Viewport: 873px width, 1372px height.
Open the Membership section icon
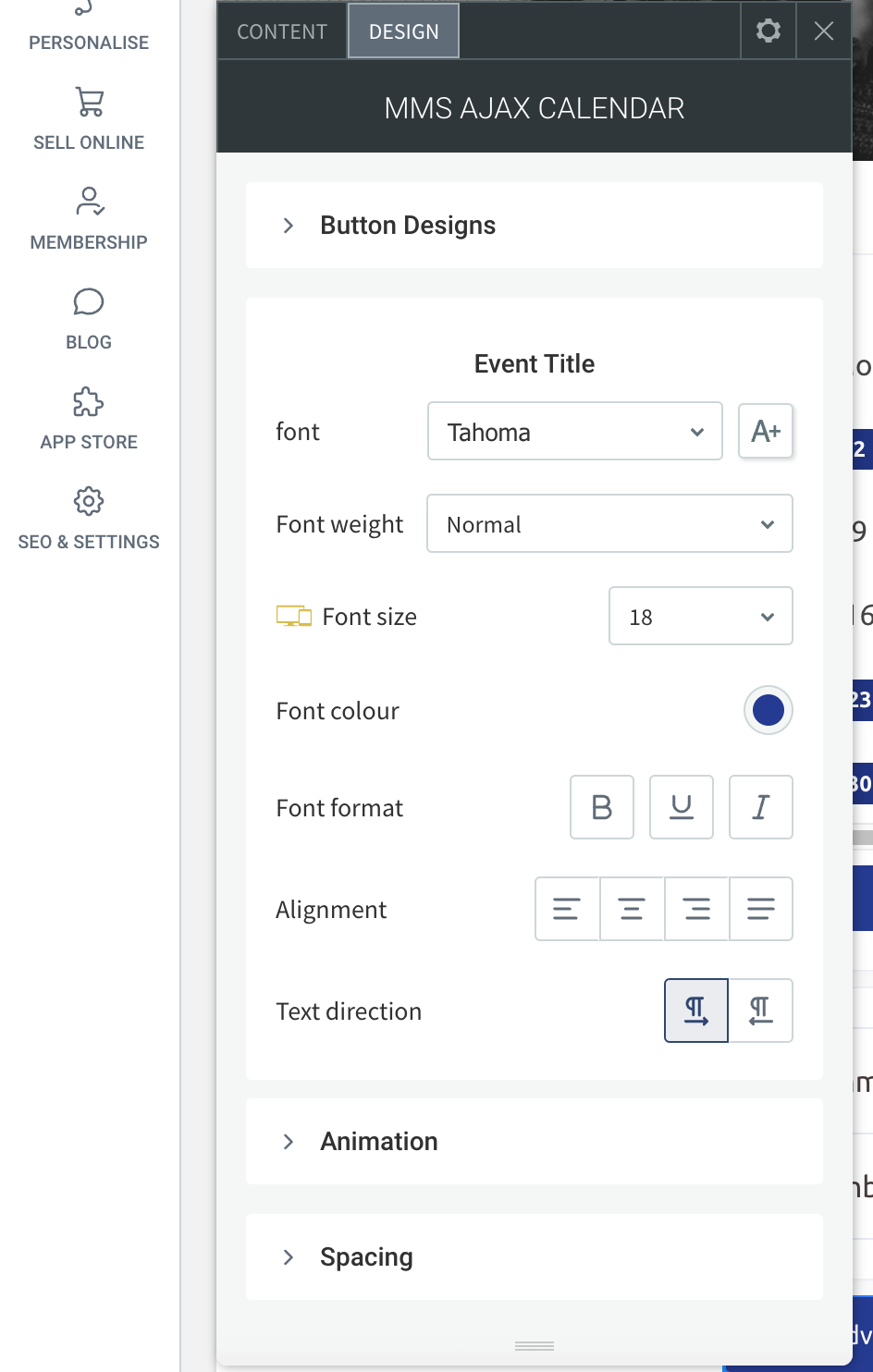tap(88, 201)
